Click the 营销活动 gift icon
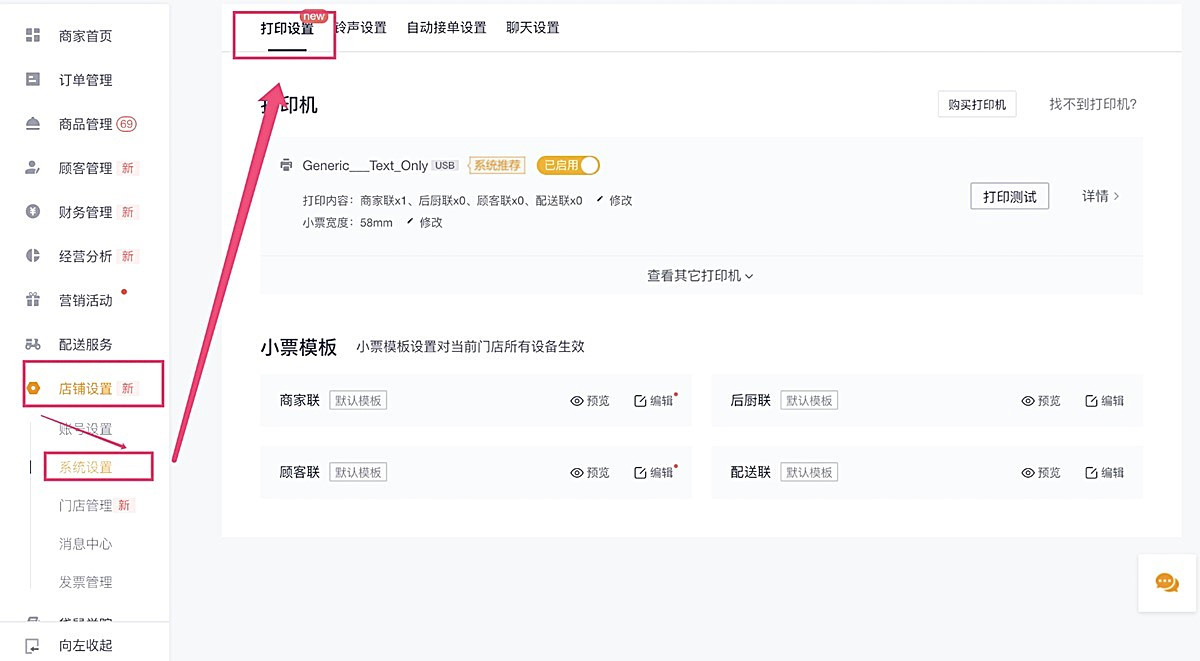 click(33, 300)
